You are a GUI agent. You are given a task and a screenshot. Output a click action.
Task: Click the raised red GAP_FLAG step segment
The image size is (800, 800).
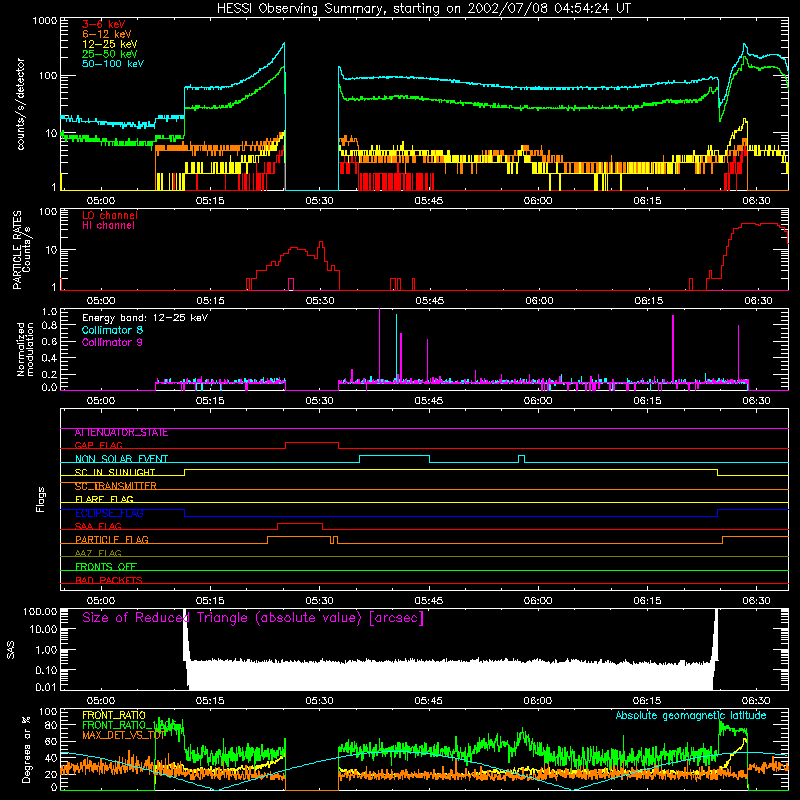pos(312,443)
